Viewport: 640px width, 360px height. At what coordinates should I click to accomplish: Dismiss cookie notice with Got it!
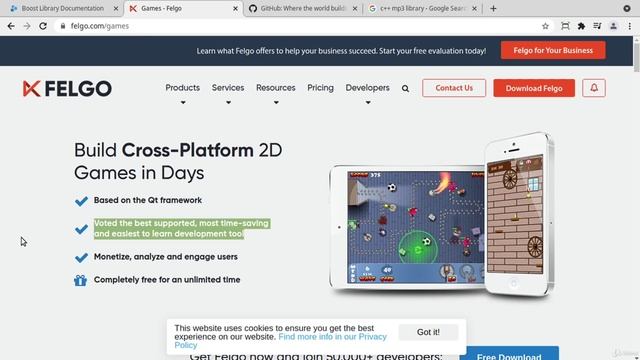coord(428,332)
